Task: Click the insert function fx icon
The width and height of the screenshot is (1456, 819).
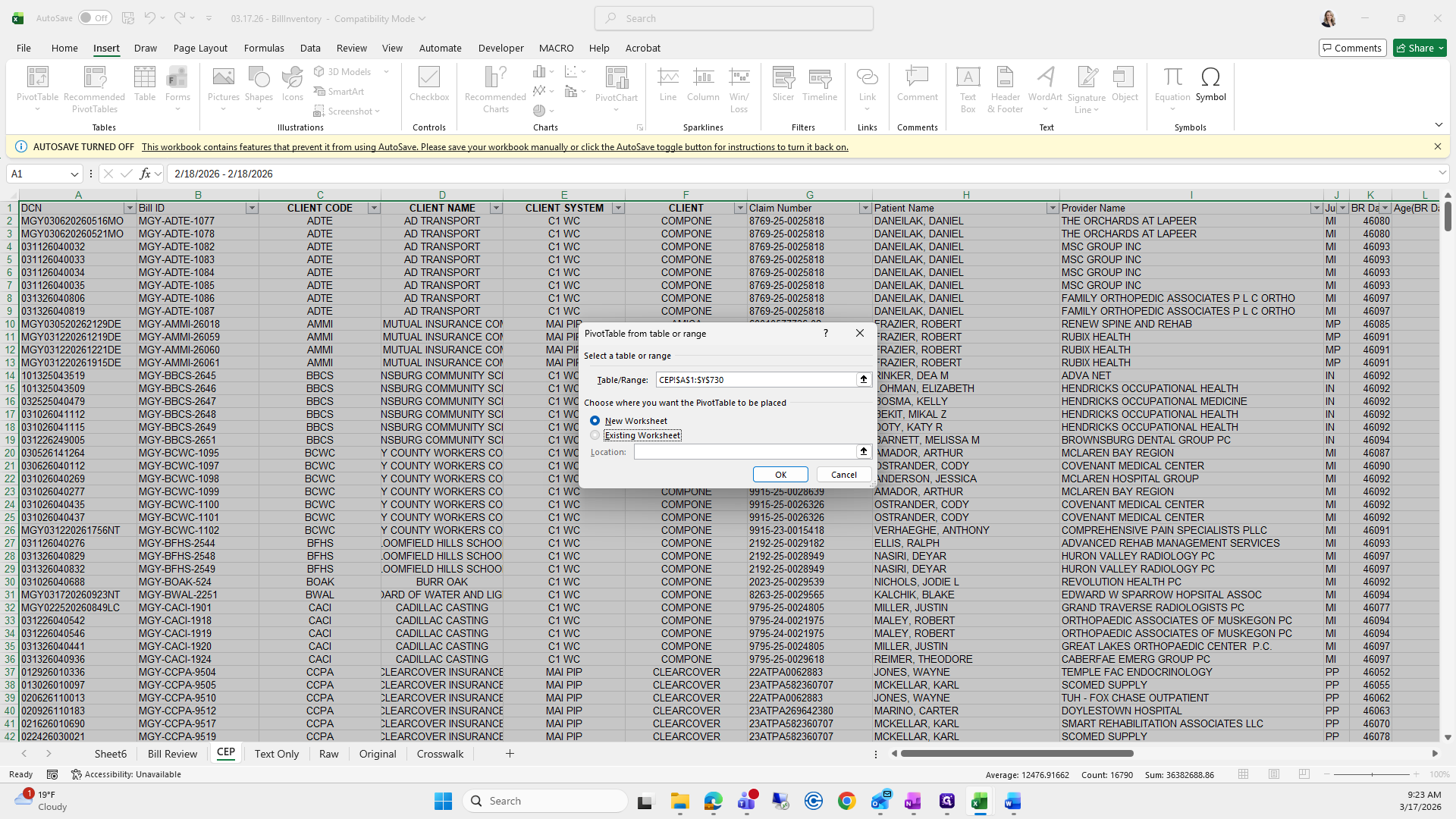Action: tap(145, 174)
